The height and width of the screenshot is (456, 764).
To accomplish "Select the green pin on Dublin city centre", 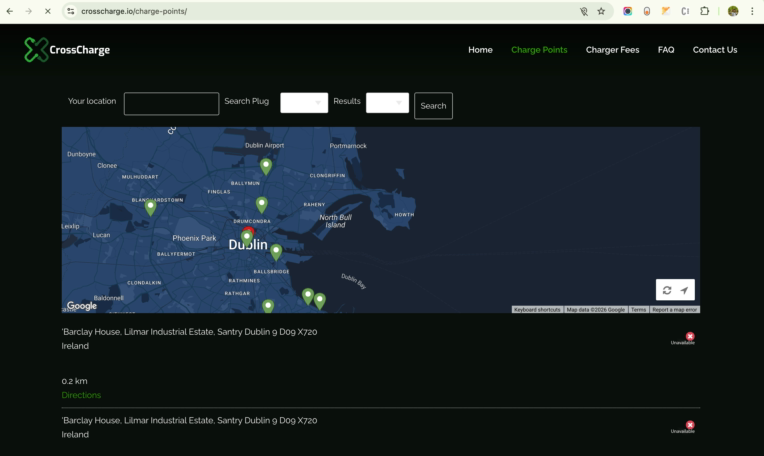I will tap(247, 237).
